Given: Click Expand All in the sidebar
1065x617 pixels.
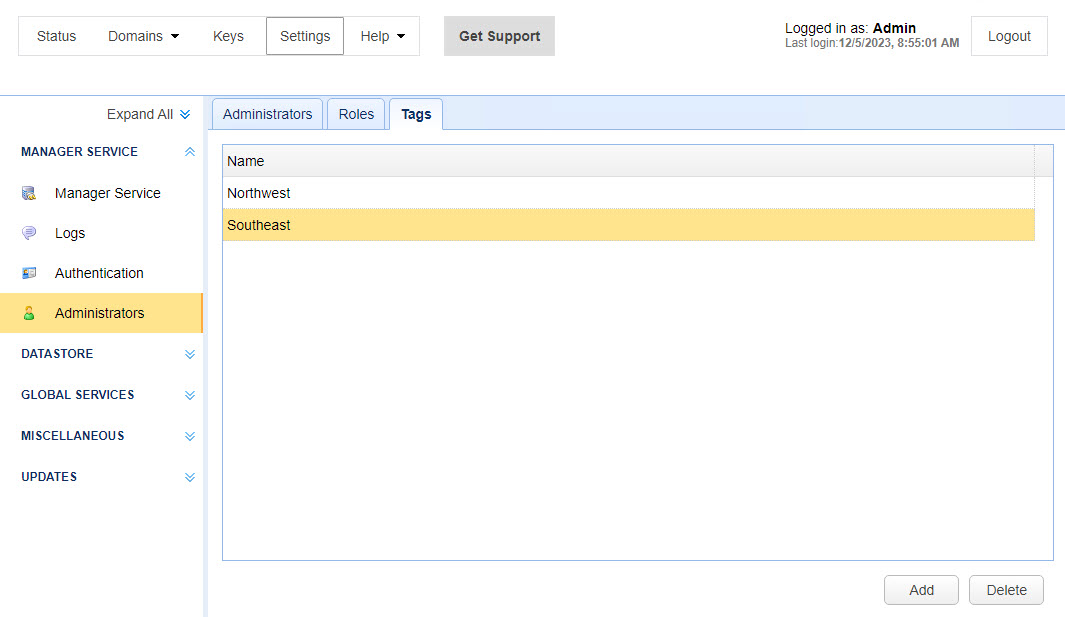Looking at the screenshot, I should (x=148, y=114).
